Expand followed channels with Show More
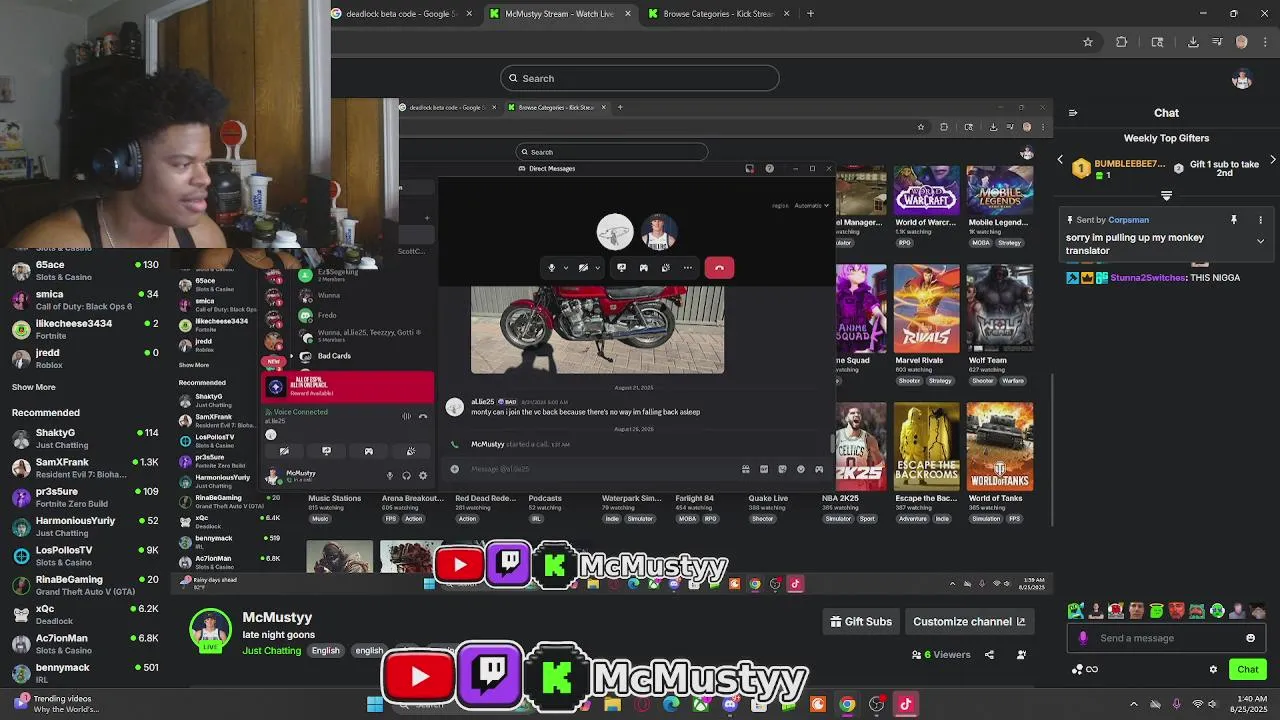 click(33, 387)
